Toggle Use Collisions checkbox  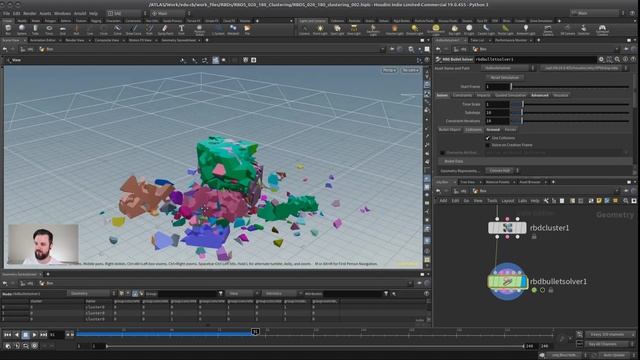(488, 138)
